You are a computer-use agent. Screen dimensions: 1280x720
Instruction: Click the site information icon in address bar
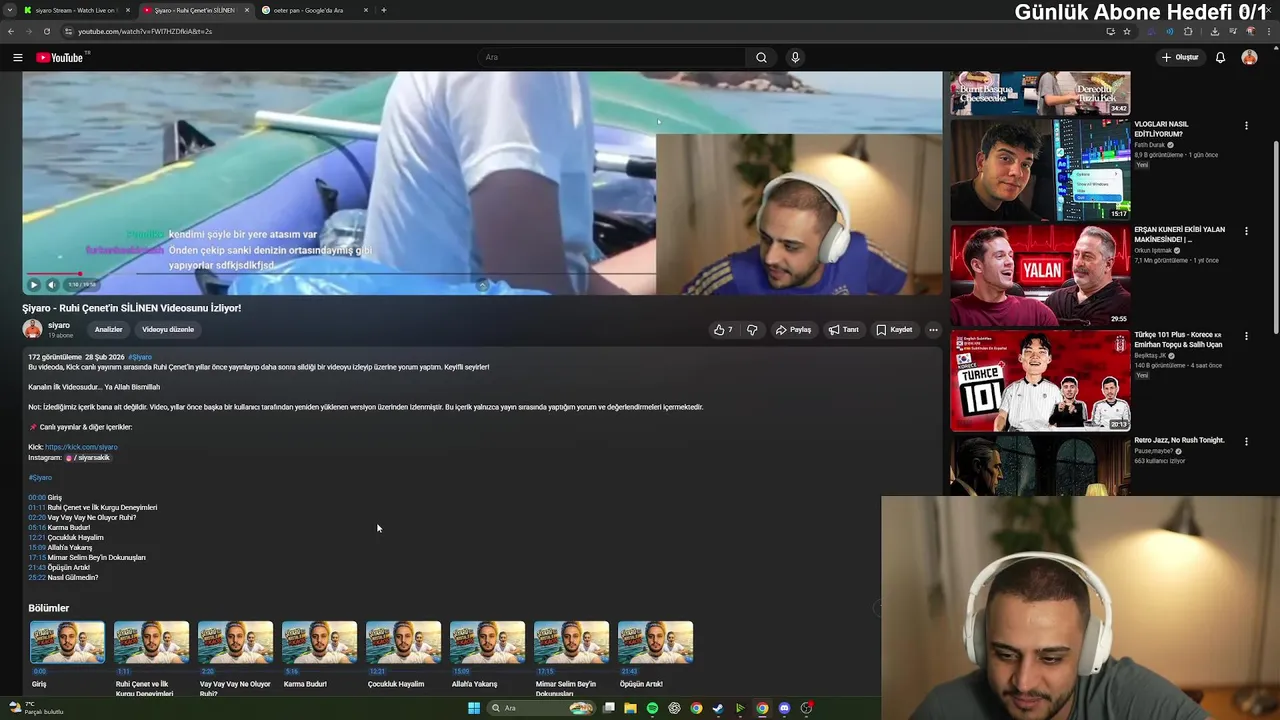click(69, 31)
